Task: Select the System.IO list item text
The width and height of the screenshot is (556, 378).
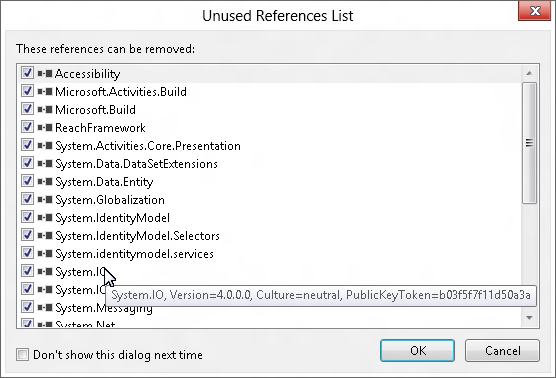Action: 81,272
